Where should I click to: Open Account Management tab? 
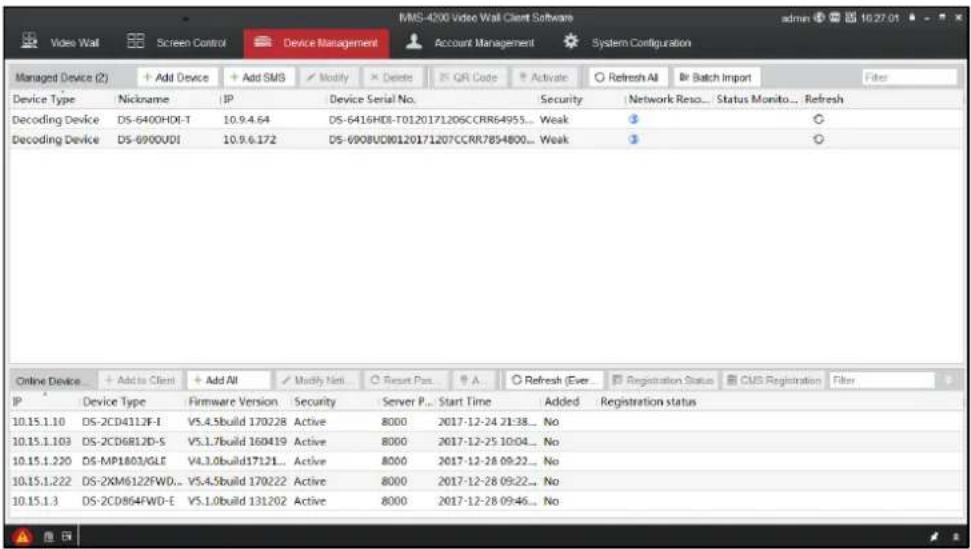tap(471, 43)
